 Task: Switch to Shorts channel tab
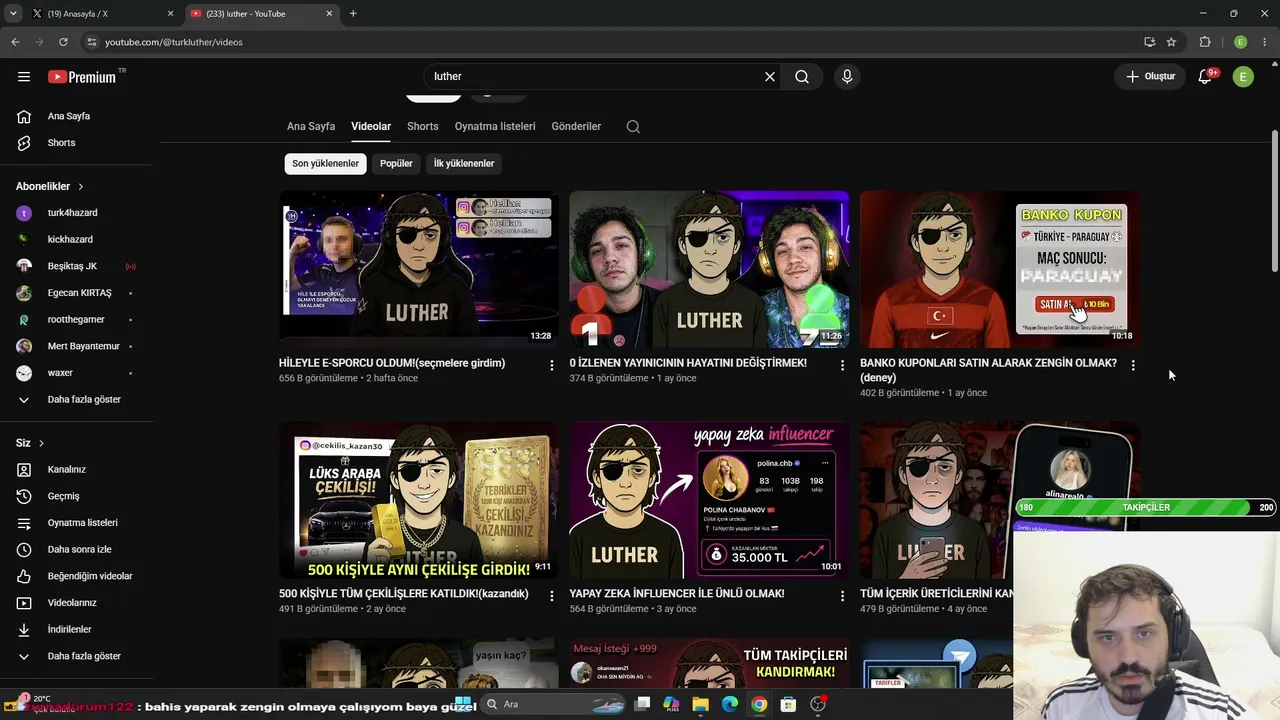[x=423, y=127]
